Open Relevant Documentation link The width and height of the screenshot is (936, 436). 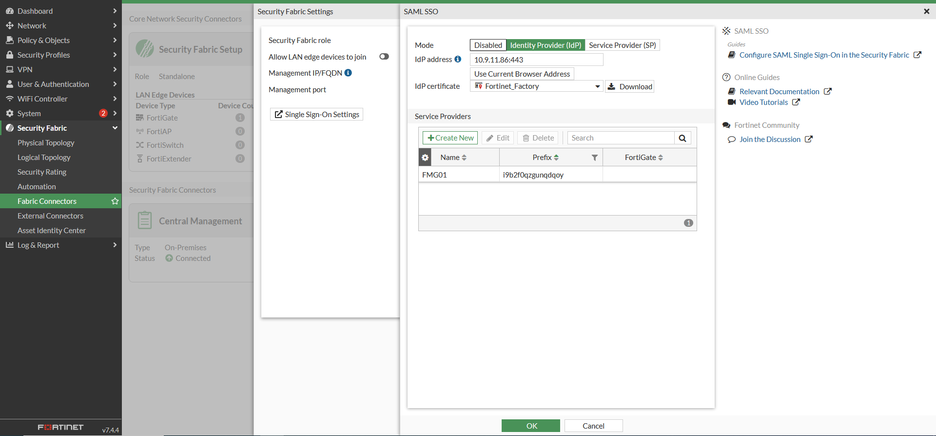[779, 91]
